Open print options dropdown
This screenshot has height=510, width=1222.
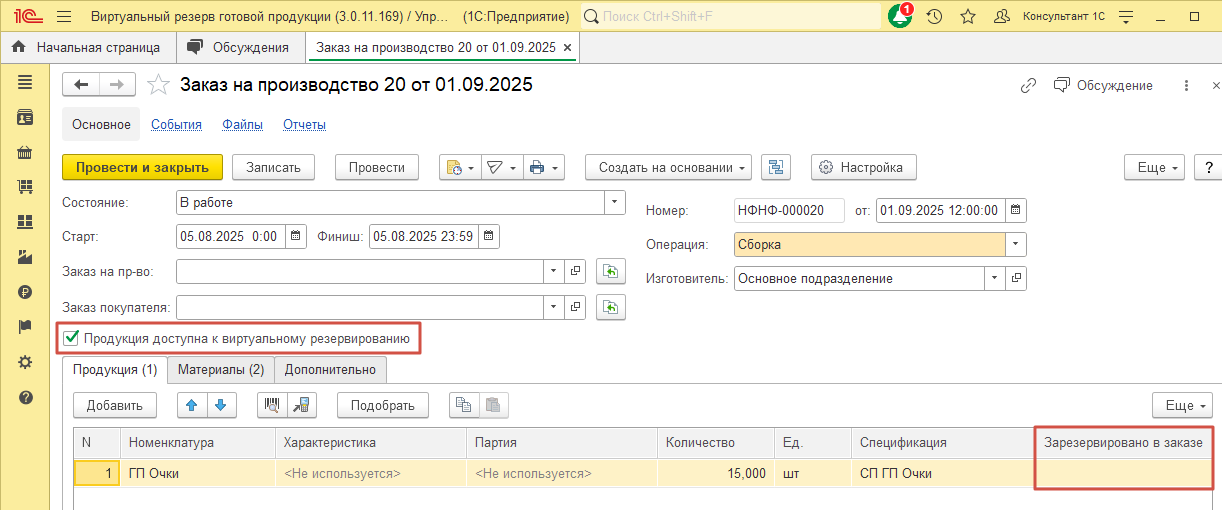click(545, 168)
